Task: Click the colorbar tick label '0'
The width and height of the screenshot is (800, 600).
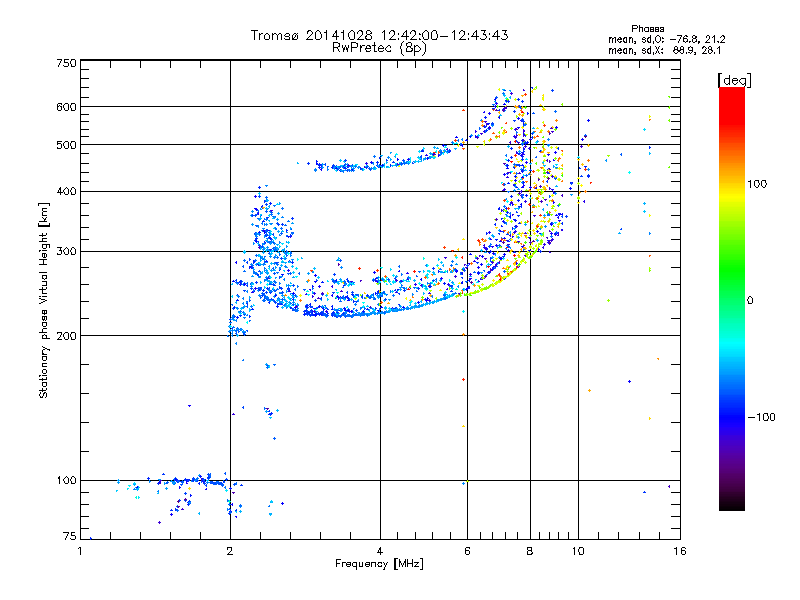Action: (750, 301)
